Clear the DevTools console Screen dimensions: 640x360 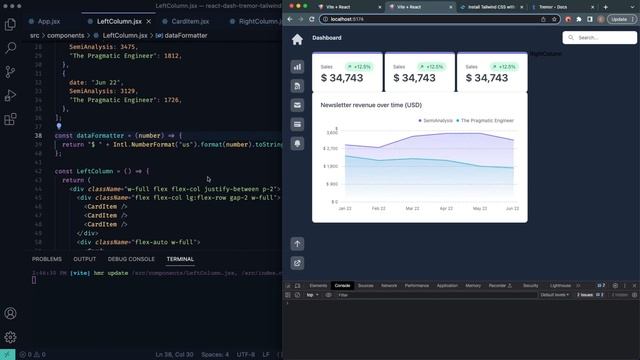pos(297,295)
